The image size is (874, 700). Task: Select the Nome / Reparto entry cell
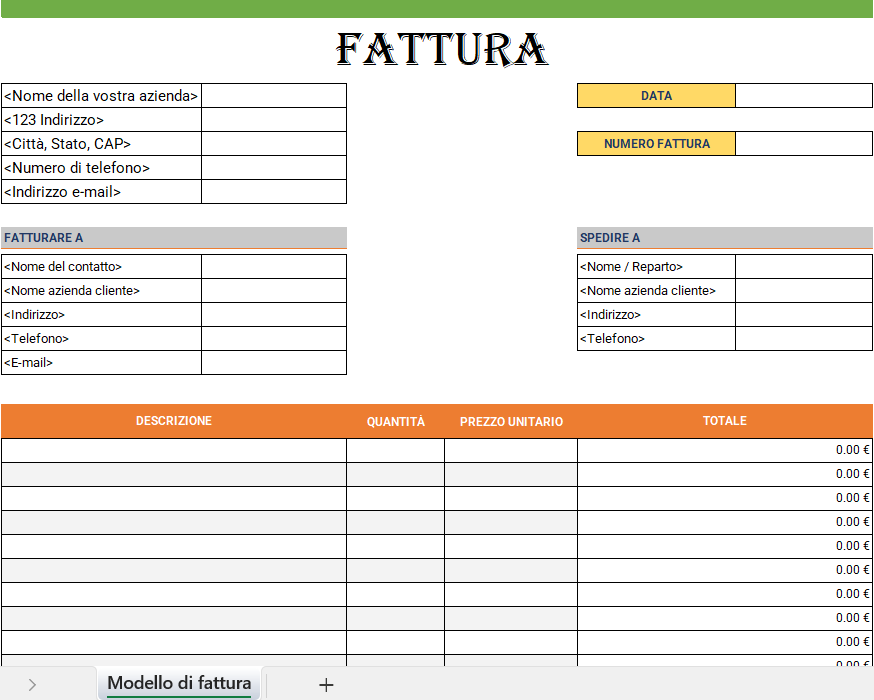[x=803, y=266]
